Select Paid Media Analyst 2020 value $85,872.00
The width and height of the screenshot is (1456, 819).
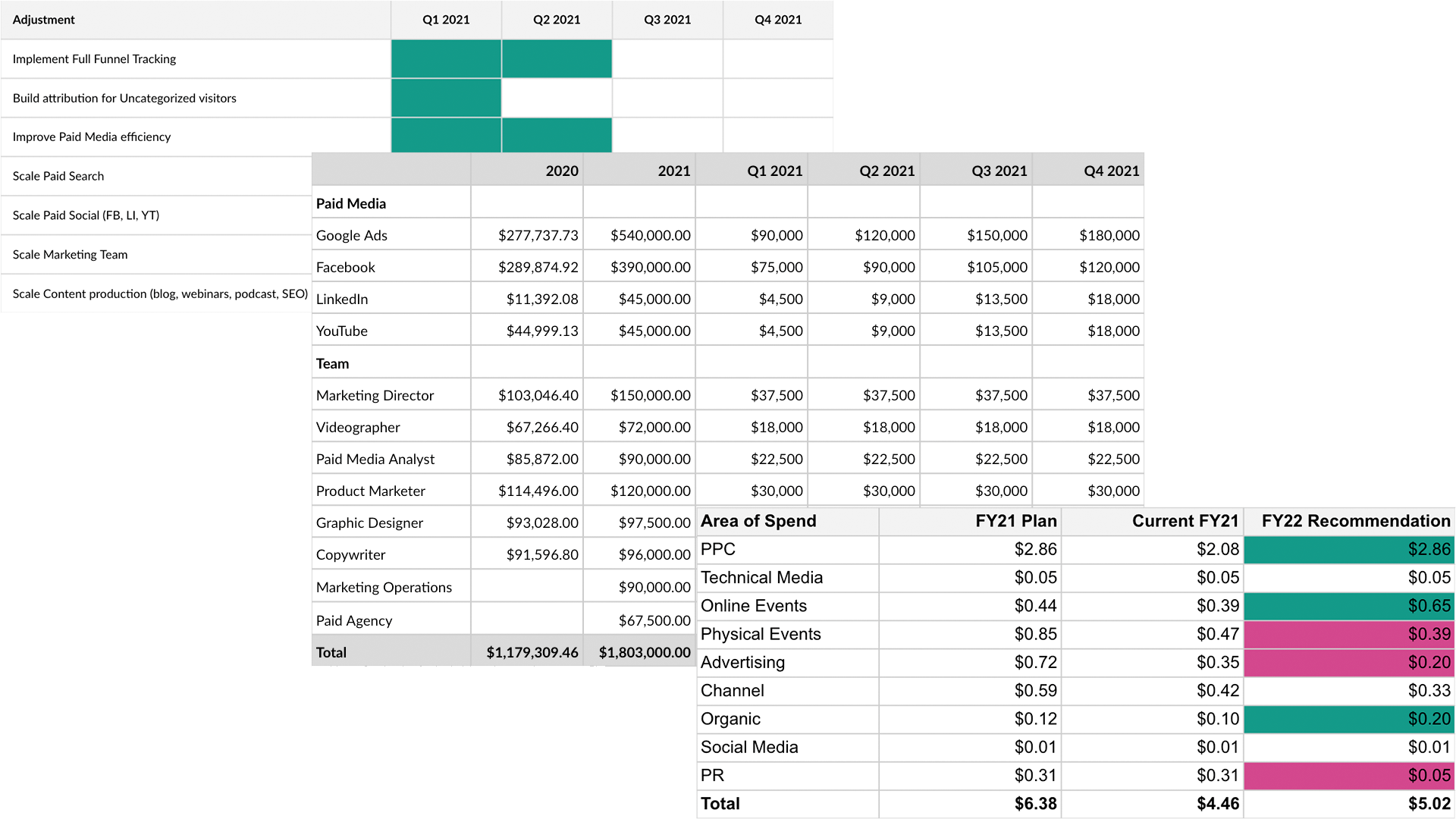(542, 459)
